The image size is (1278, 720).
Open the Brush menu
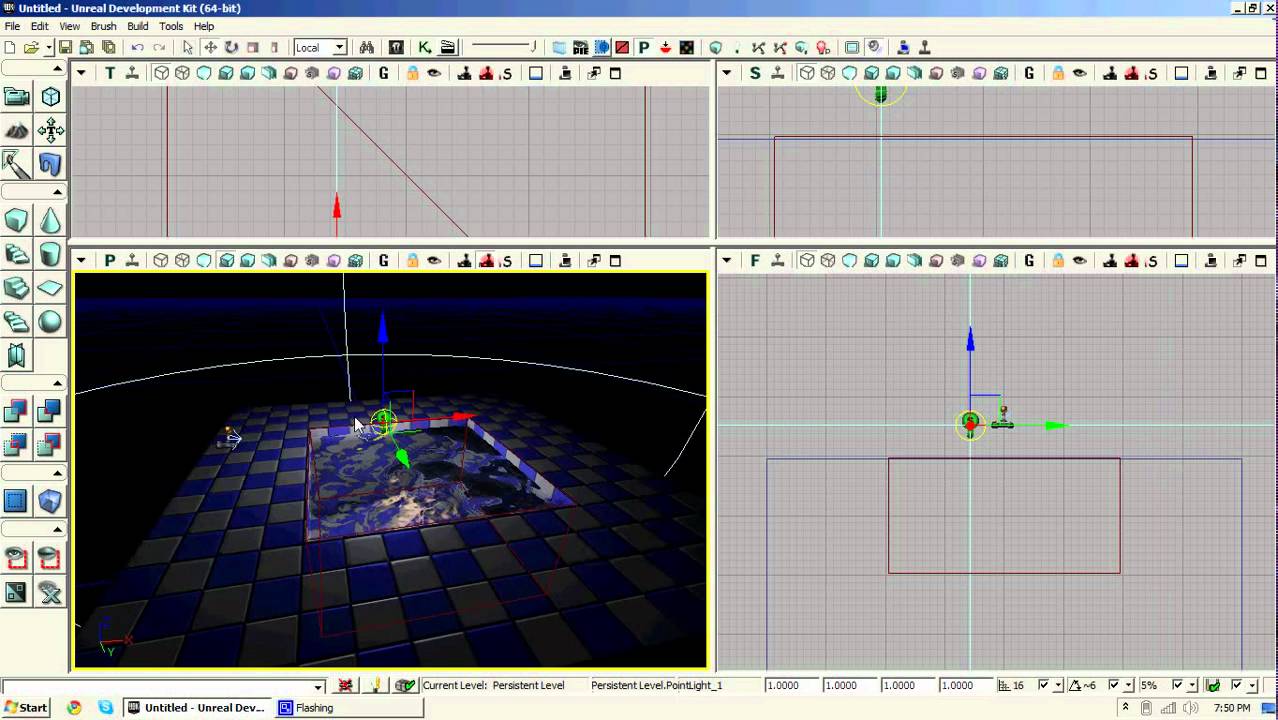coord(103,26)
